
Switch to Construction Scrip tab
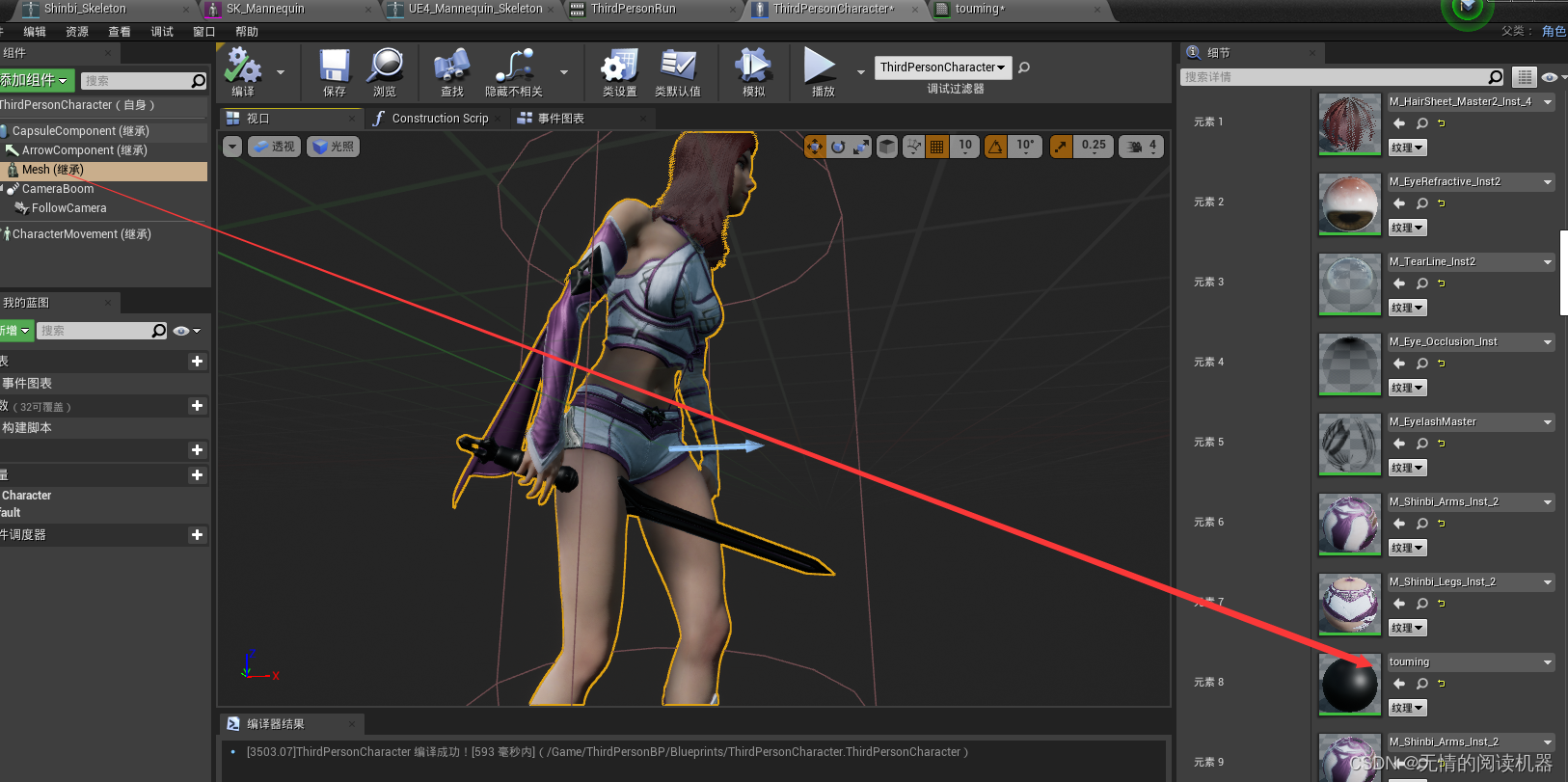point(439,119)
